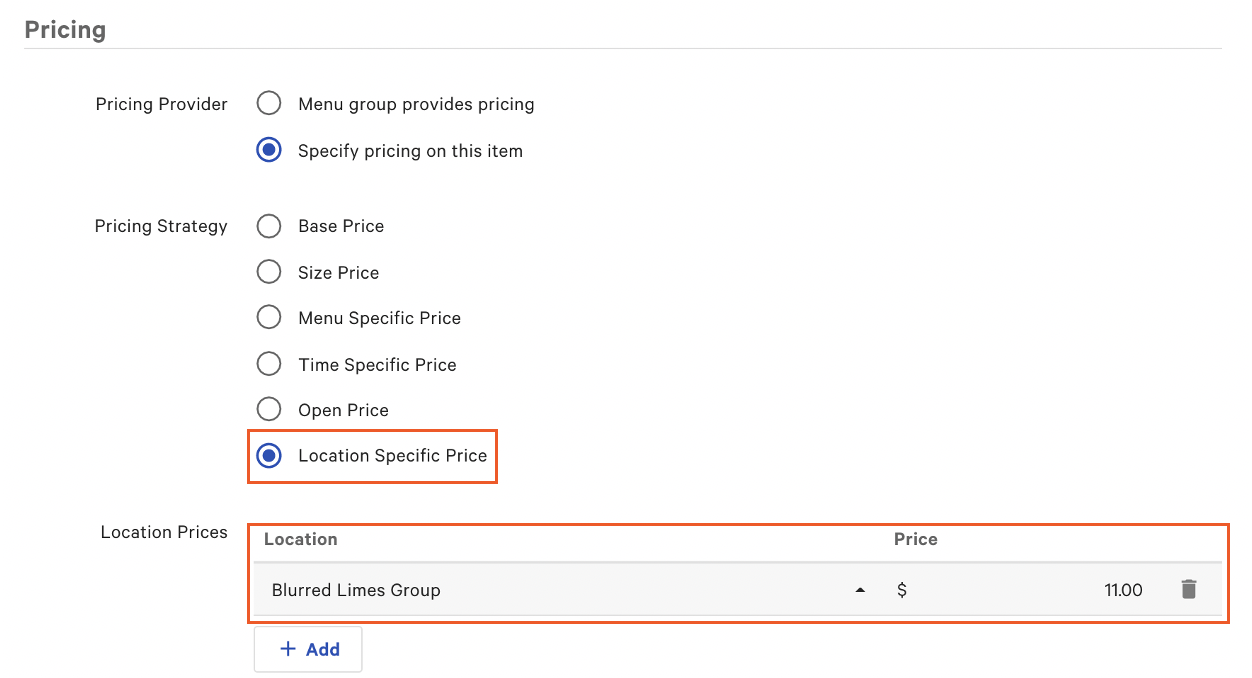Collapse the Blurred Limes Group location dropdown
The image size is (1252, 678).
point(859,589)
